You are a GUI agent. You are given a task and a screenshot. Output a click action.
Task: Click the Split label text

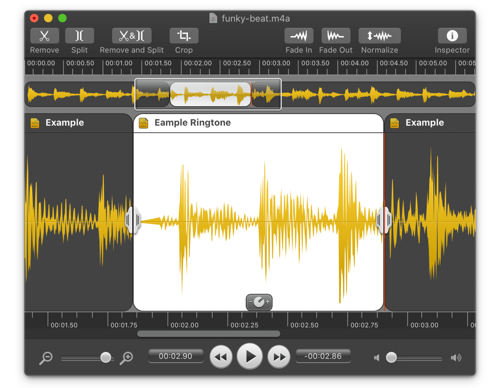tap(79, 50)
